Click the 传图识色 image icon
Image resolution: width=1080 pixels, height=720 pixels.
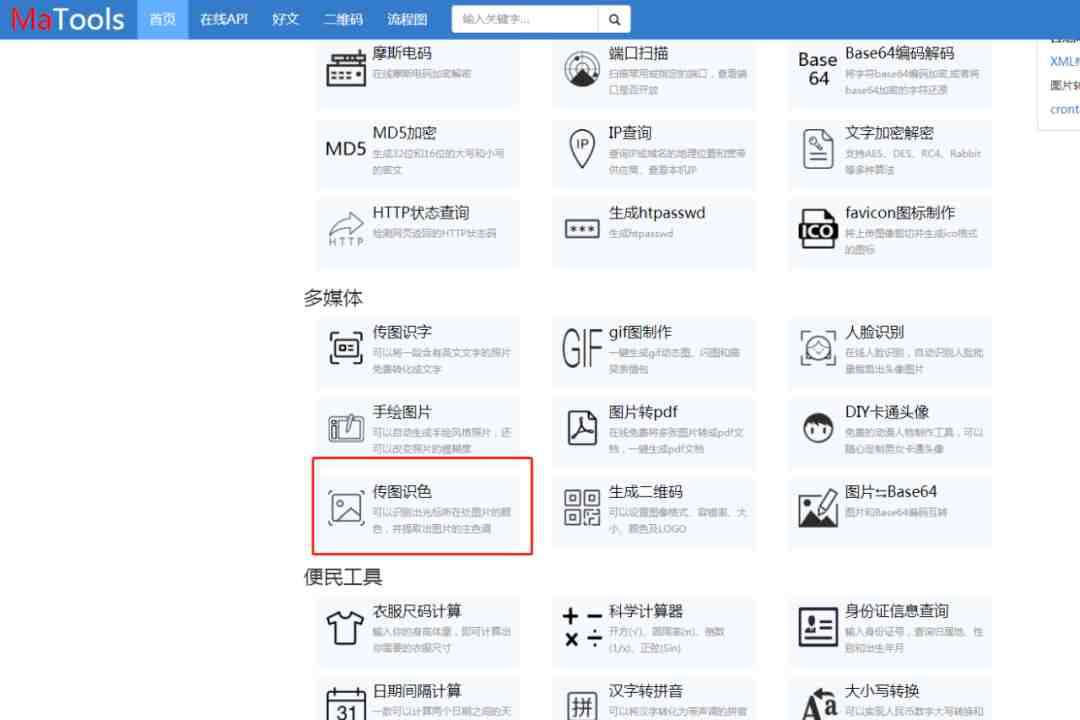(x=346, y=508)
